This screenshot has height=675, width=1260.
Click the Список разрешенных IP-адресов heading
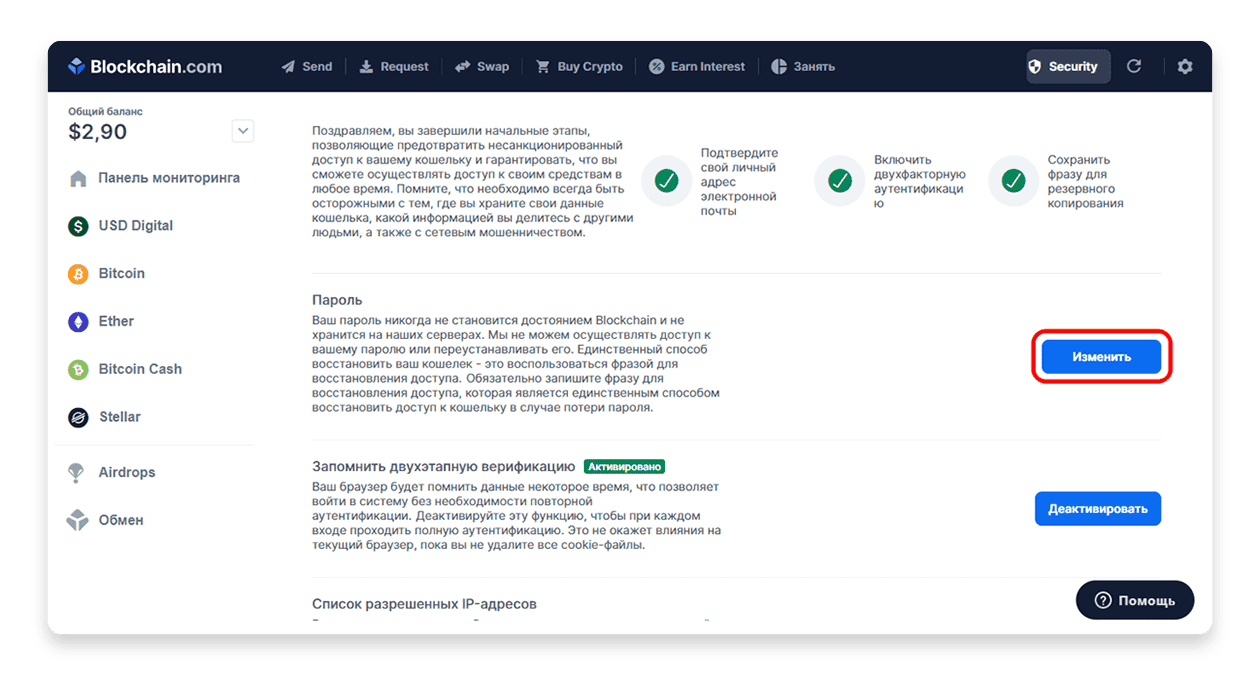click(424, 604)
